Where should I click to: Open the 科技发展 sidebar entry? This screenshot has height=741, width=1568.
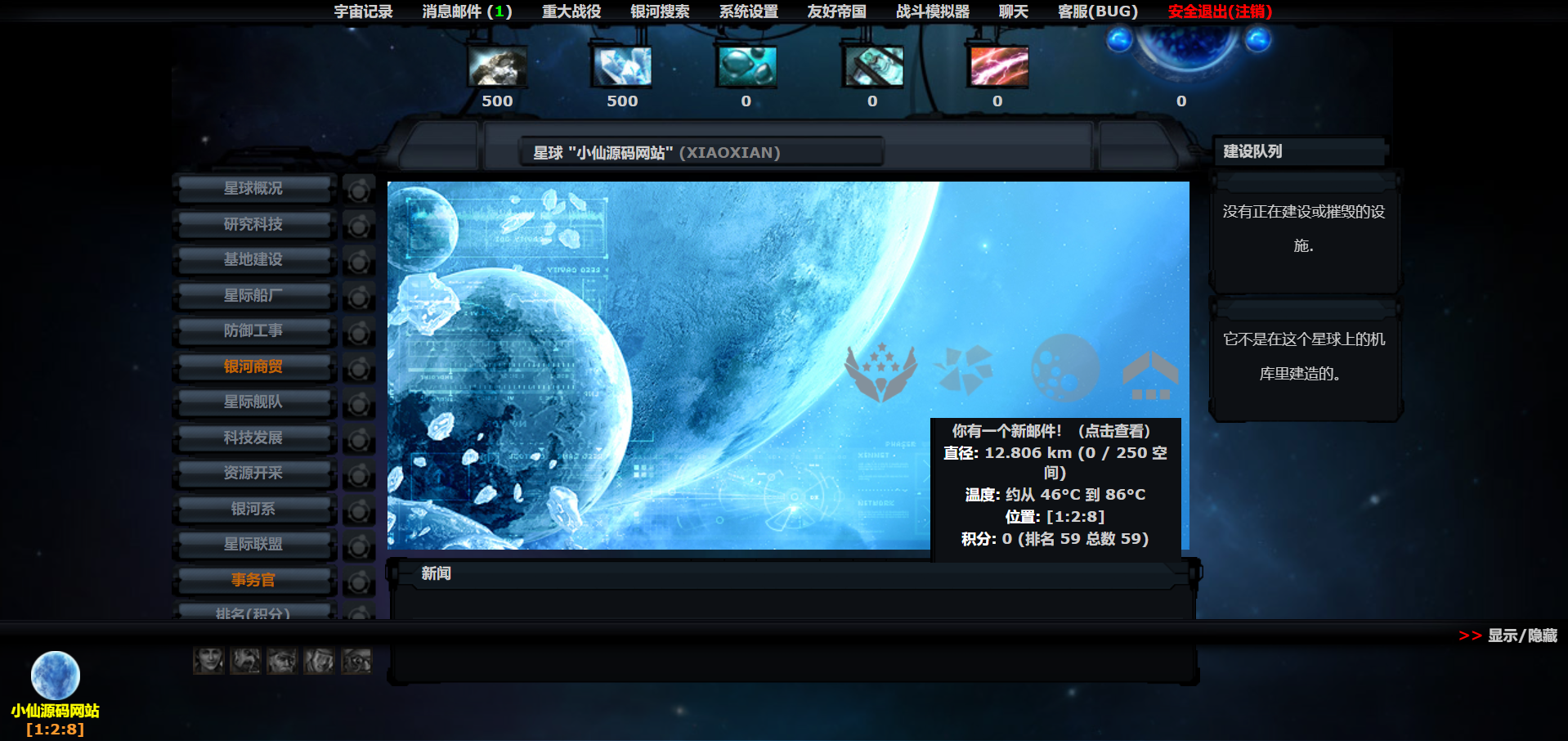[x=253, y=438]
